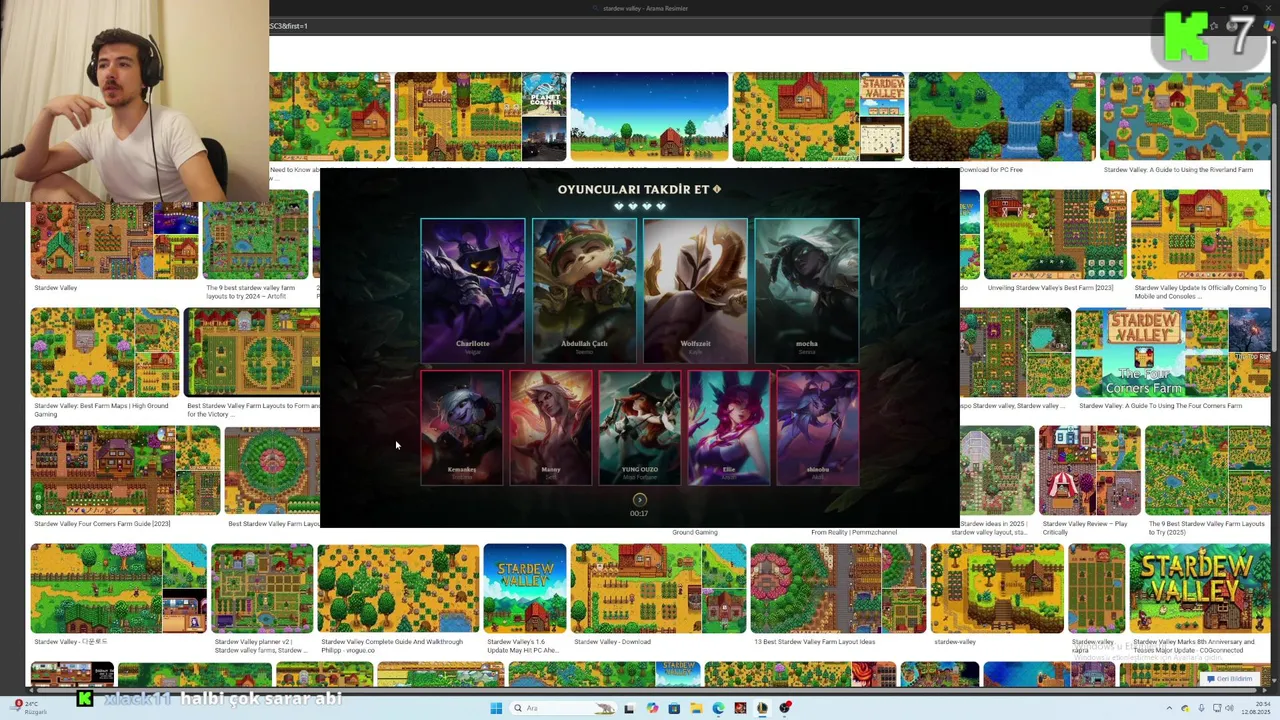Open the taskbar app with the red notification badge
1280x720 pixels.
point(785,708)
